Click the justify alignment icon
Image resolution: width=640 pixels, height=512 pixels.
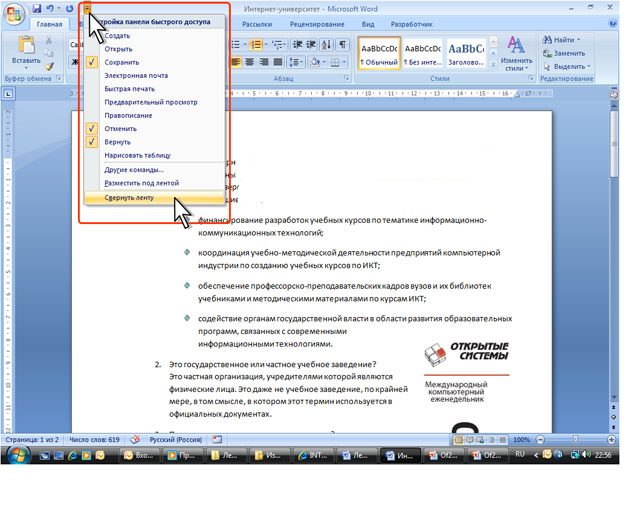tap(278, 62)
